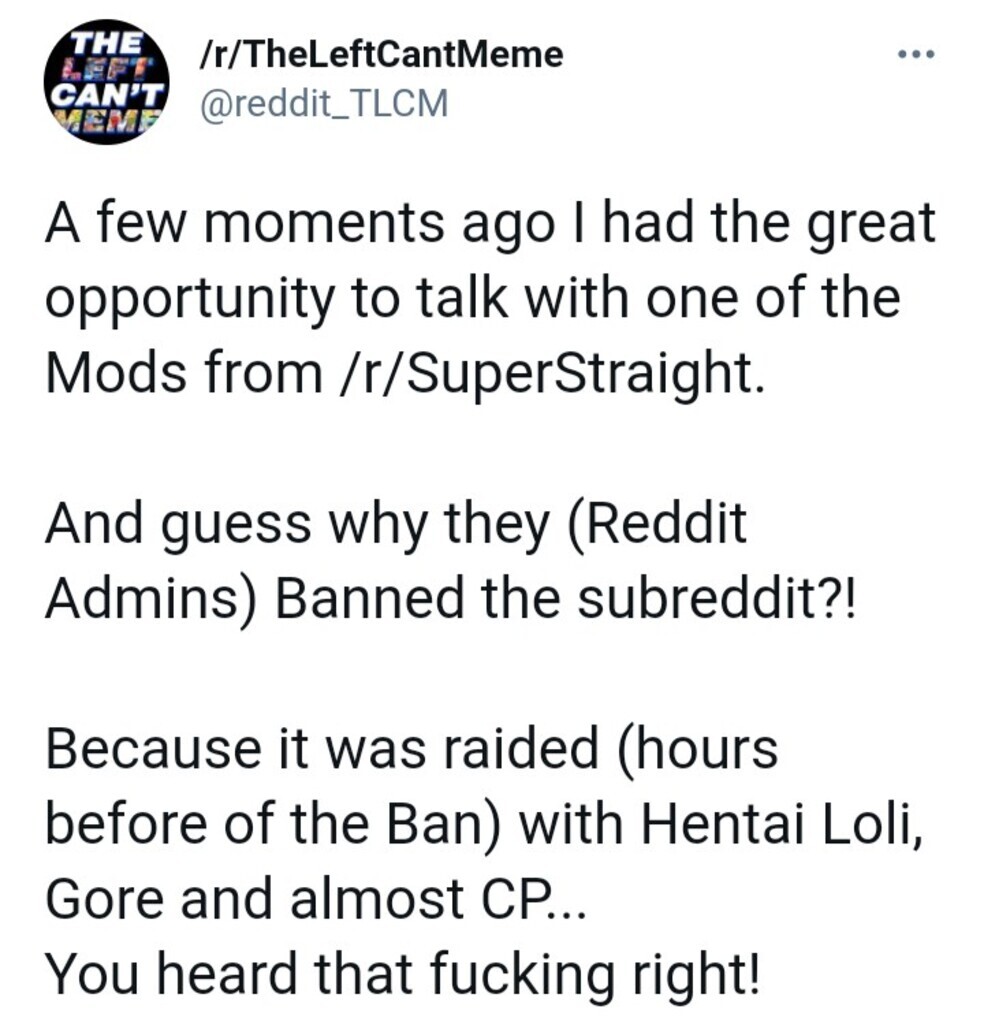Click the word 'CAN'T' in the avatar
Viewport: 984px width, 1024px height.
105,95
